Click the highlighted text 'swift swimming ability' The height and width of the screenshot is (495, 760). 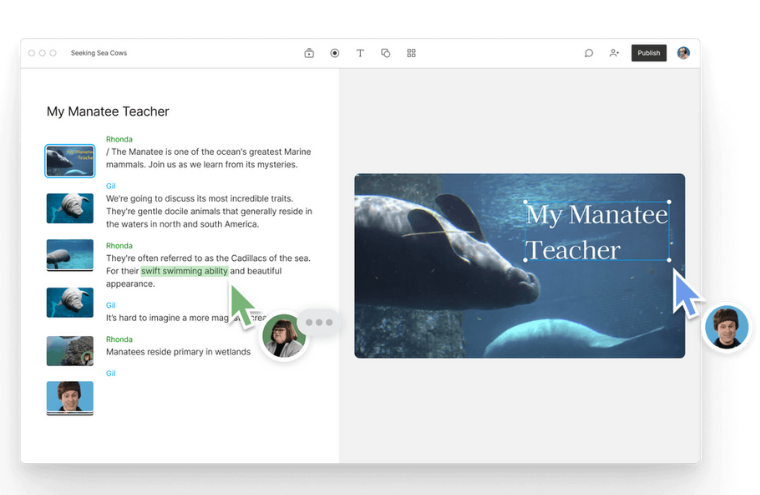[x=184, y=271]
